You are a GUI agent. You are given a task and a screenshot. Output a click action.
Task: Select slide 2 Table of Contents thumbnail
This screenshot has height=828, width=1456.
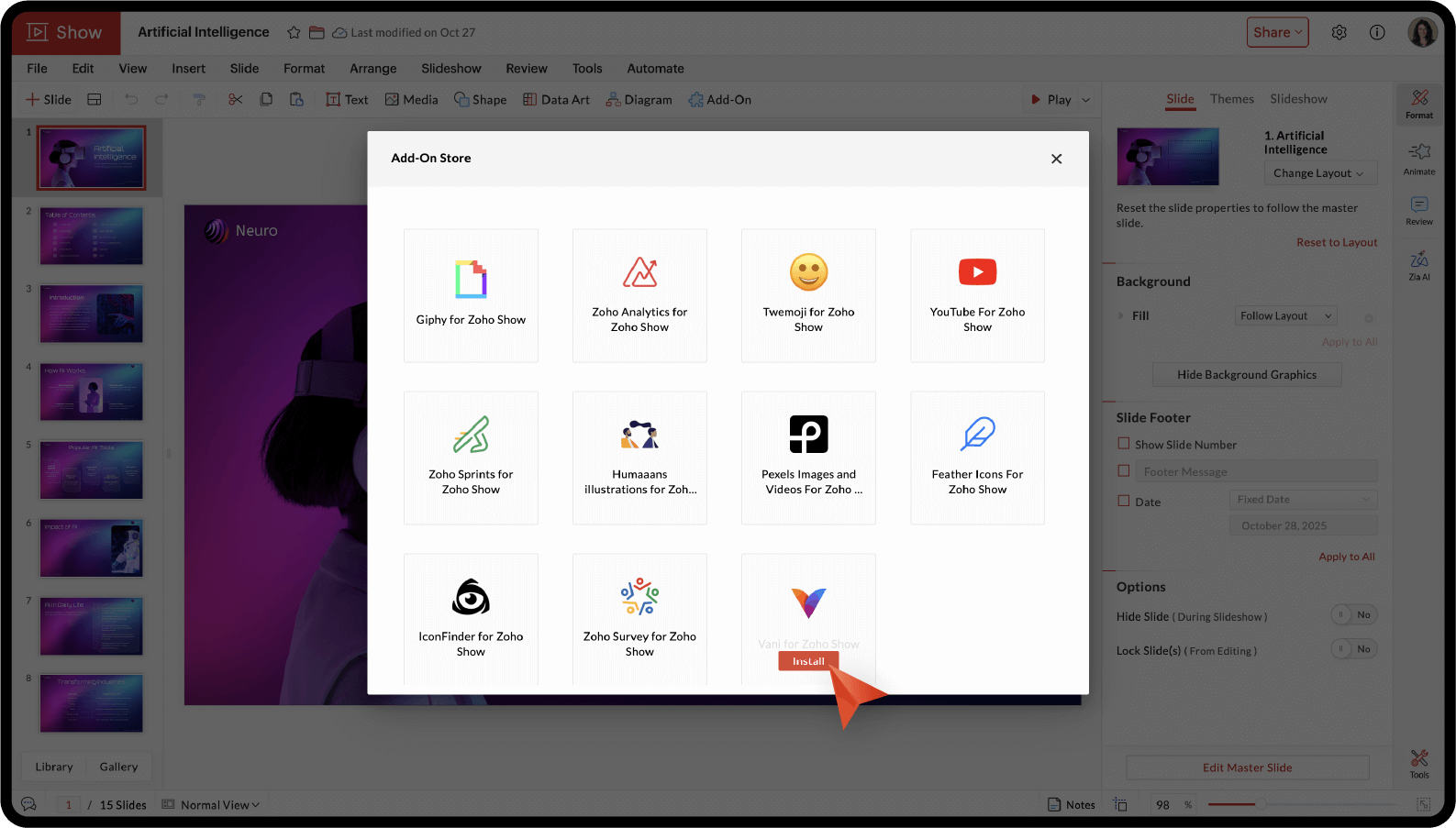(x=91, y=236)
